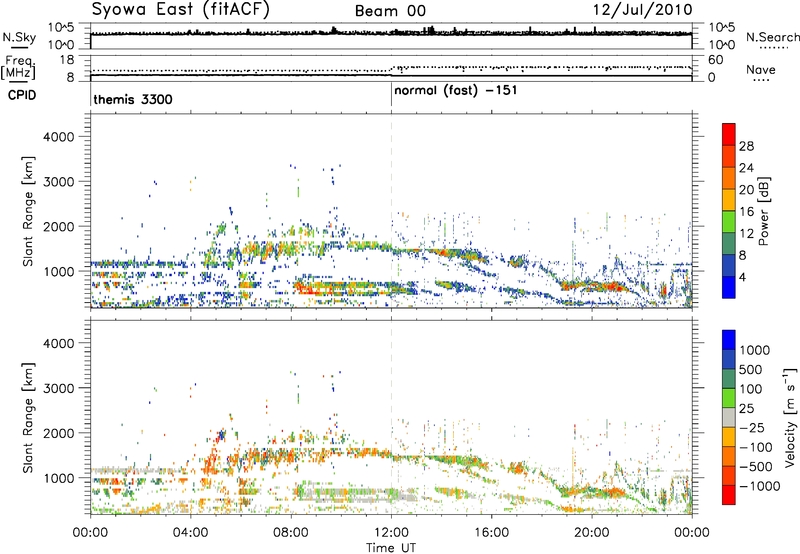Click the 'Time UT' axis label
Screen dimensions: 800x554
pyautogui.click(x=391, y=548)
